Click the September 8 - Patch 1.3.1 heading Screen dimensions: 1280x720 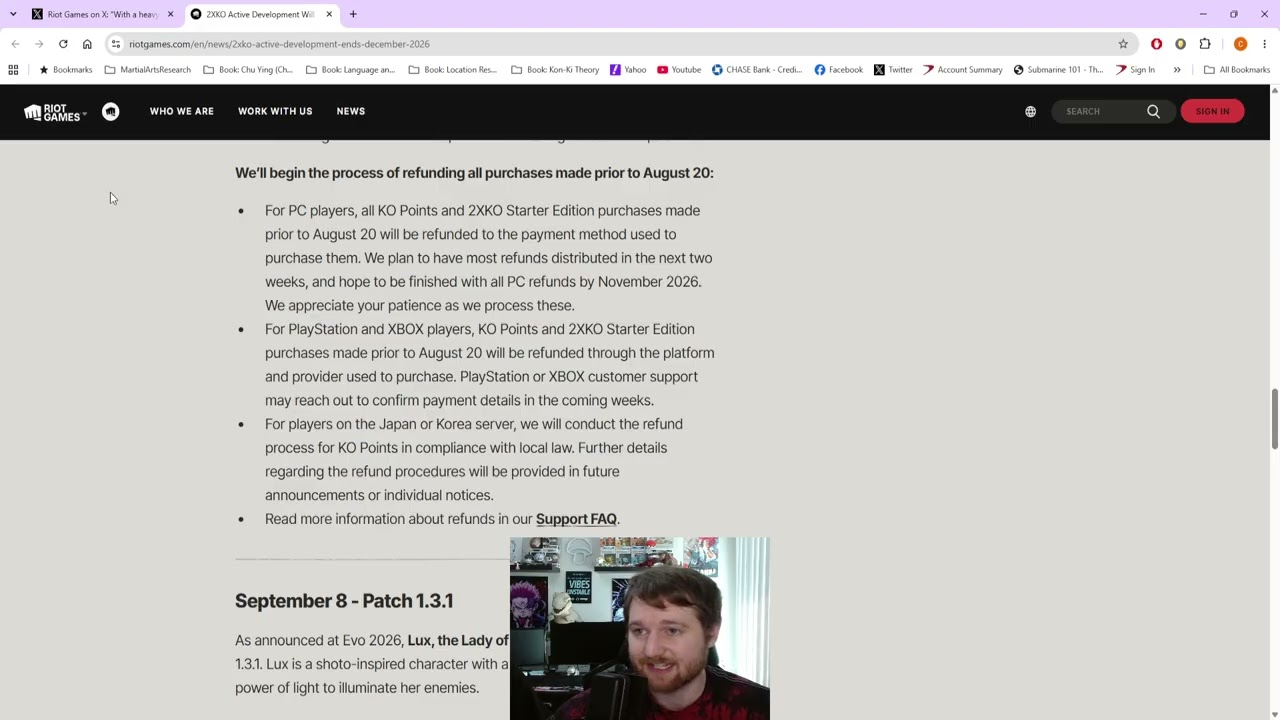[344, 601]
